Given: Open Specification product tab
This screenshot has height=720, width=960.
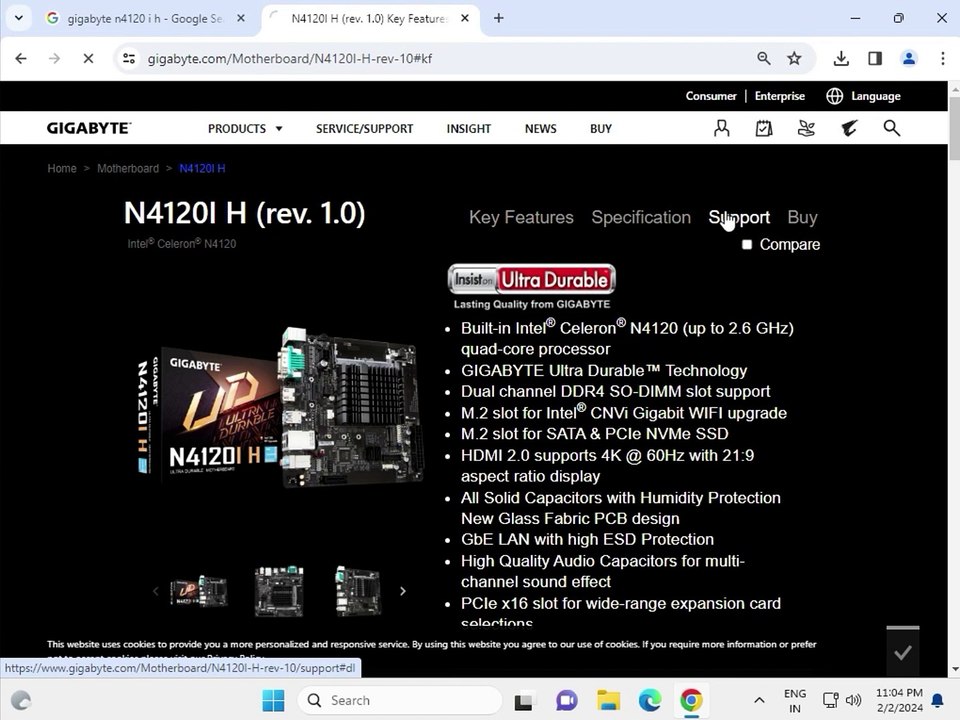Looking at the screenshot, I should 641,217.
